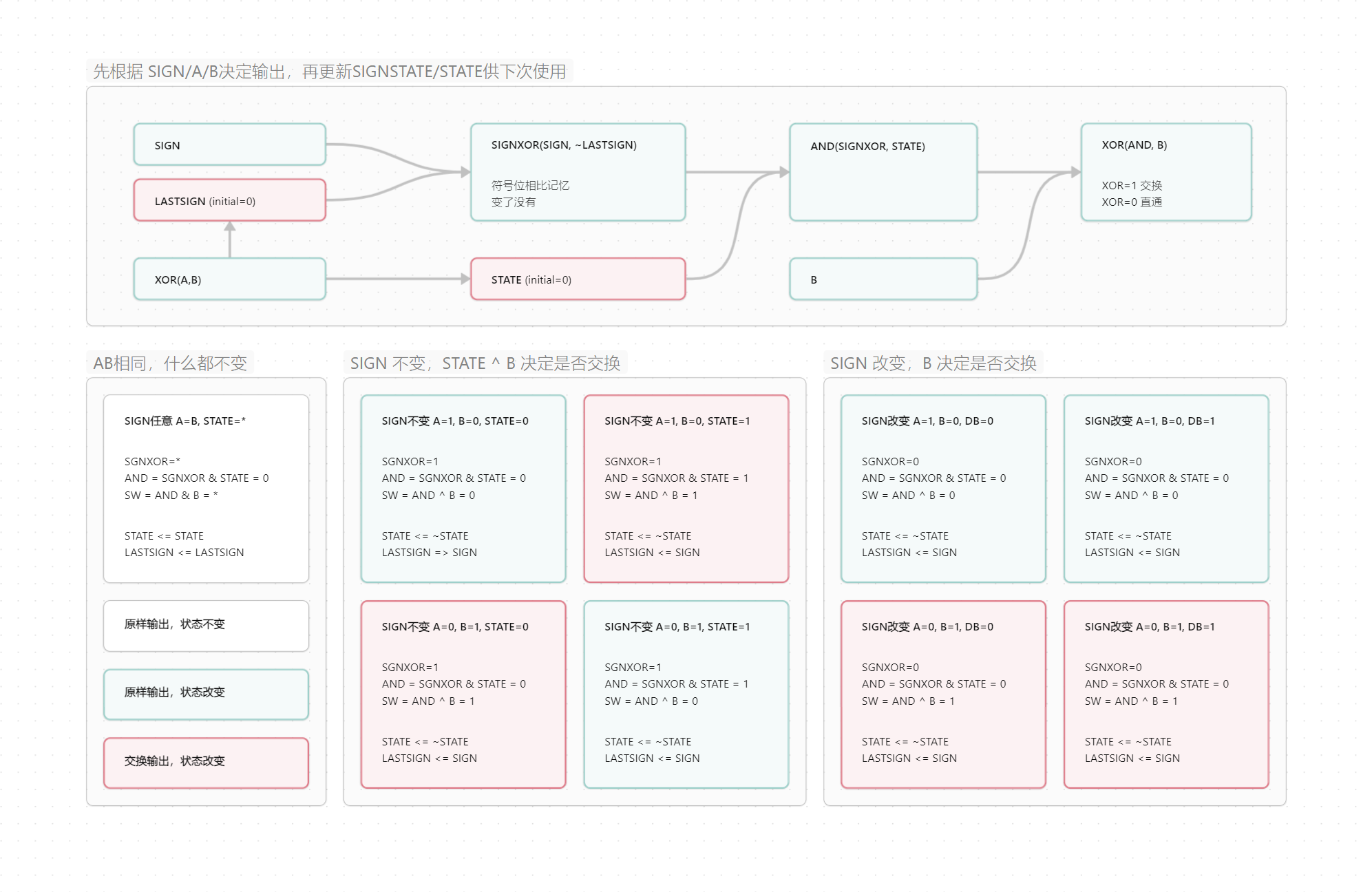Select the red legend card '交换输出，状态改变'
Image resolution: width=1372 pixels, height=892 pixels.
pyautogui.click(x=206, y=762)
